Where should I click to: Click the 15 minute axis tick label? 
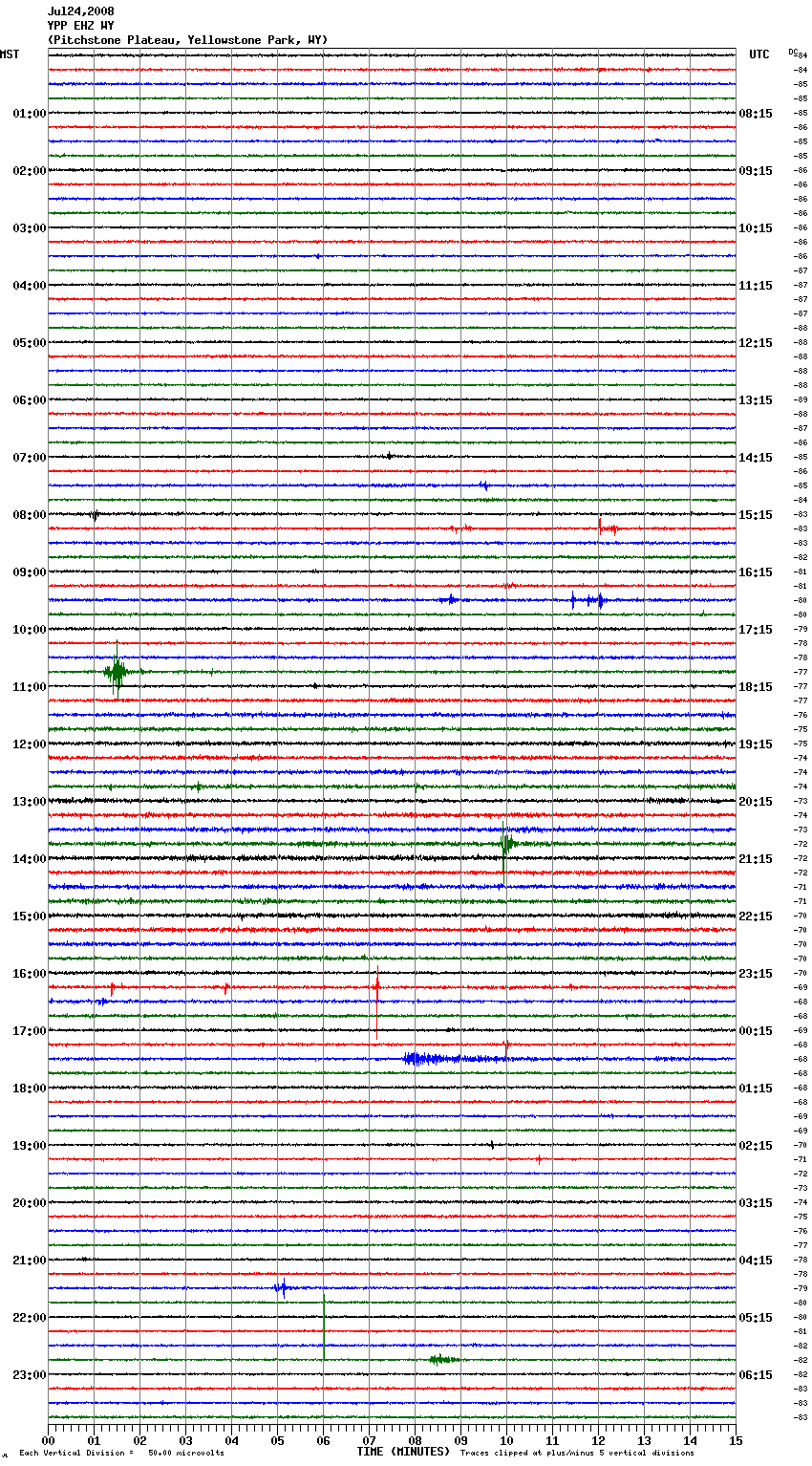[x=736, y=1441]
